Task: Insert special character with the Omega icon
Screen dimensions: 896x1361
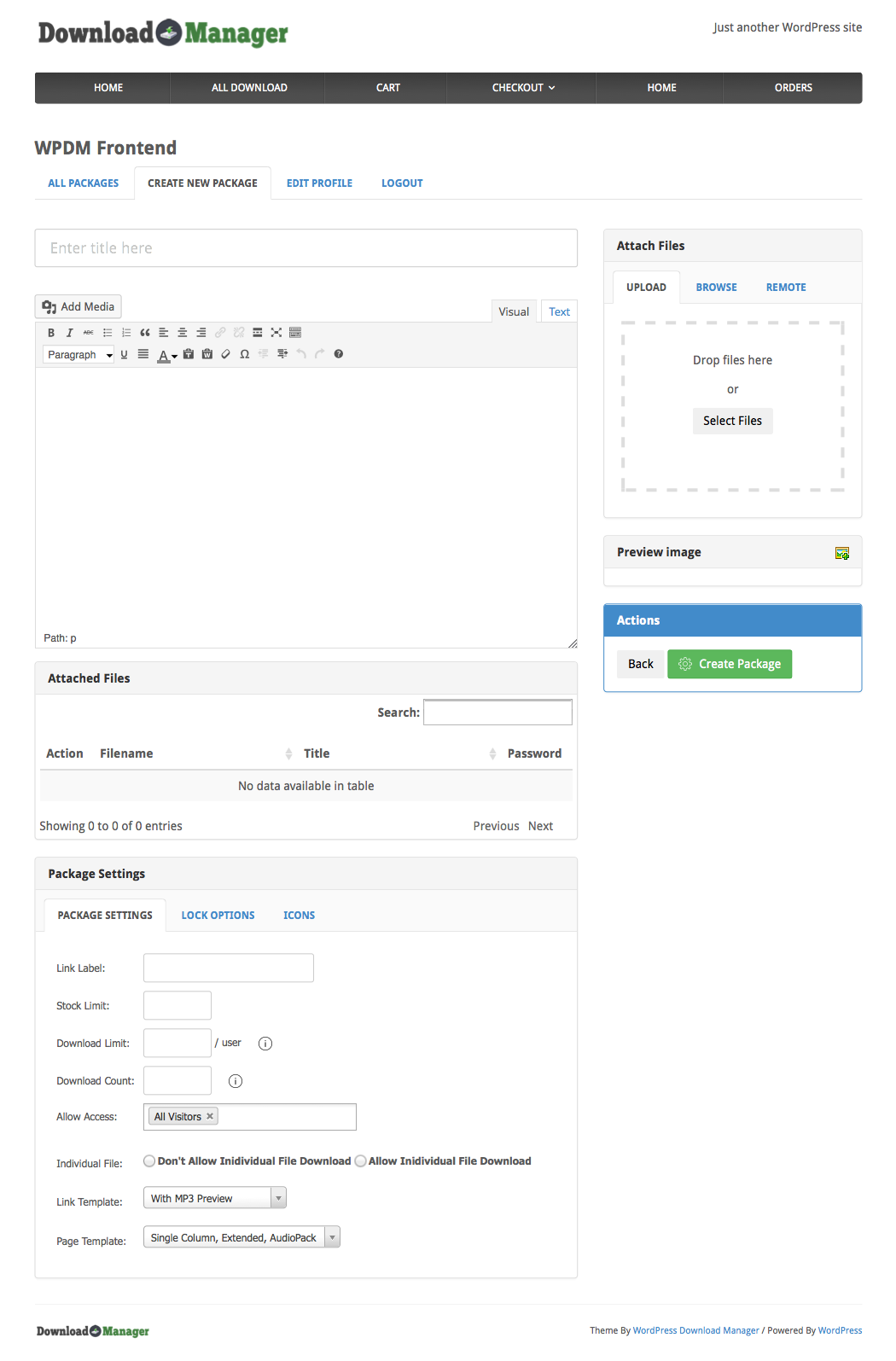Action: pos(245,354)
